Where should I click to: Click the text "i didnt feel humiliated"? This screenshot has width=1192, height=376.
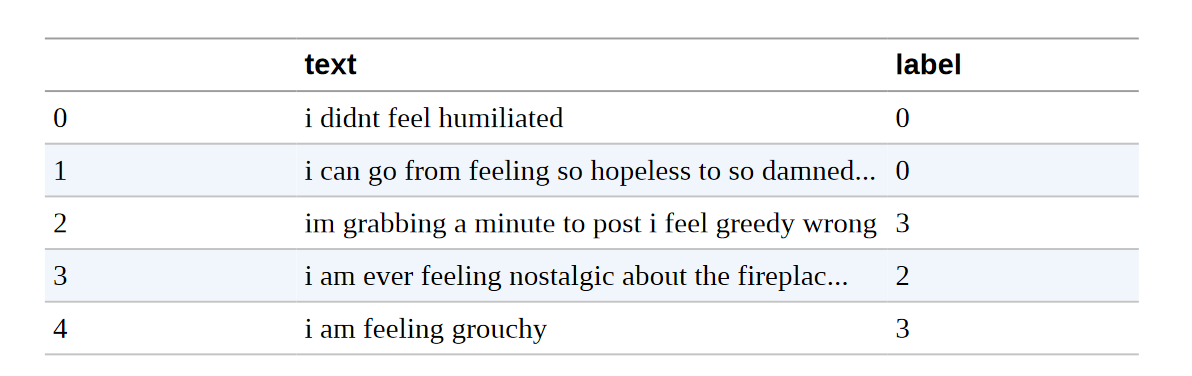pos(434,118)
